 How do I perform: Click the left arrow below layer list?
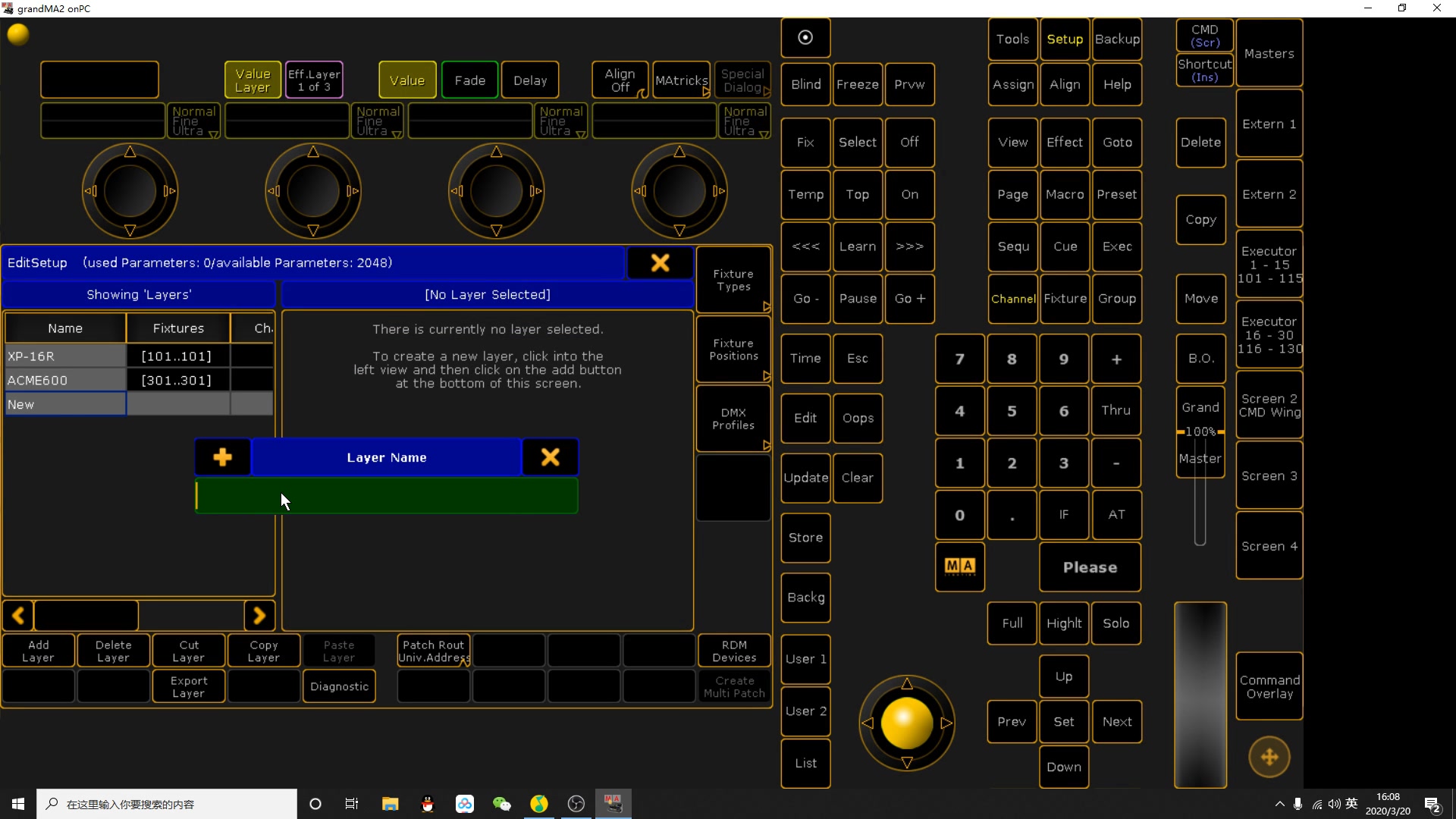click(18, 616)
